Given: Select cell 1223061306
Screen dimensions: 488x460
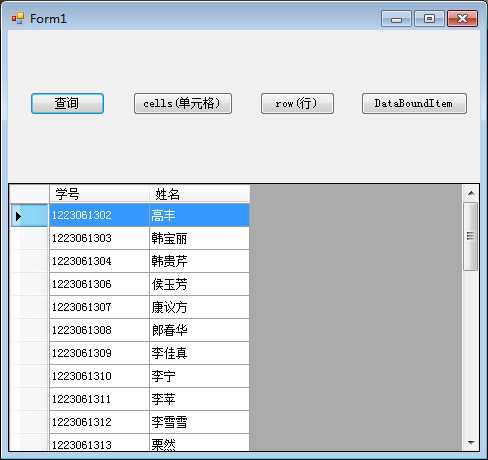Looking at the screenshot, I should click(99, 284).
